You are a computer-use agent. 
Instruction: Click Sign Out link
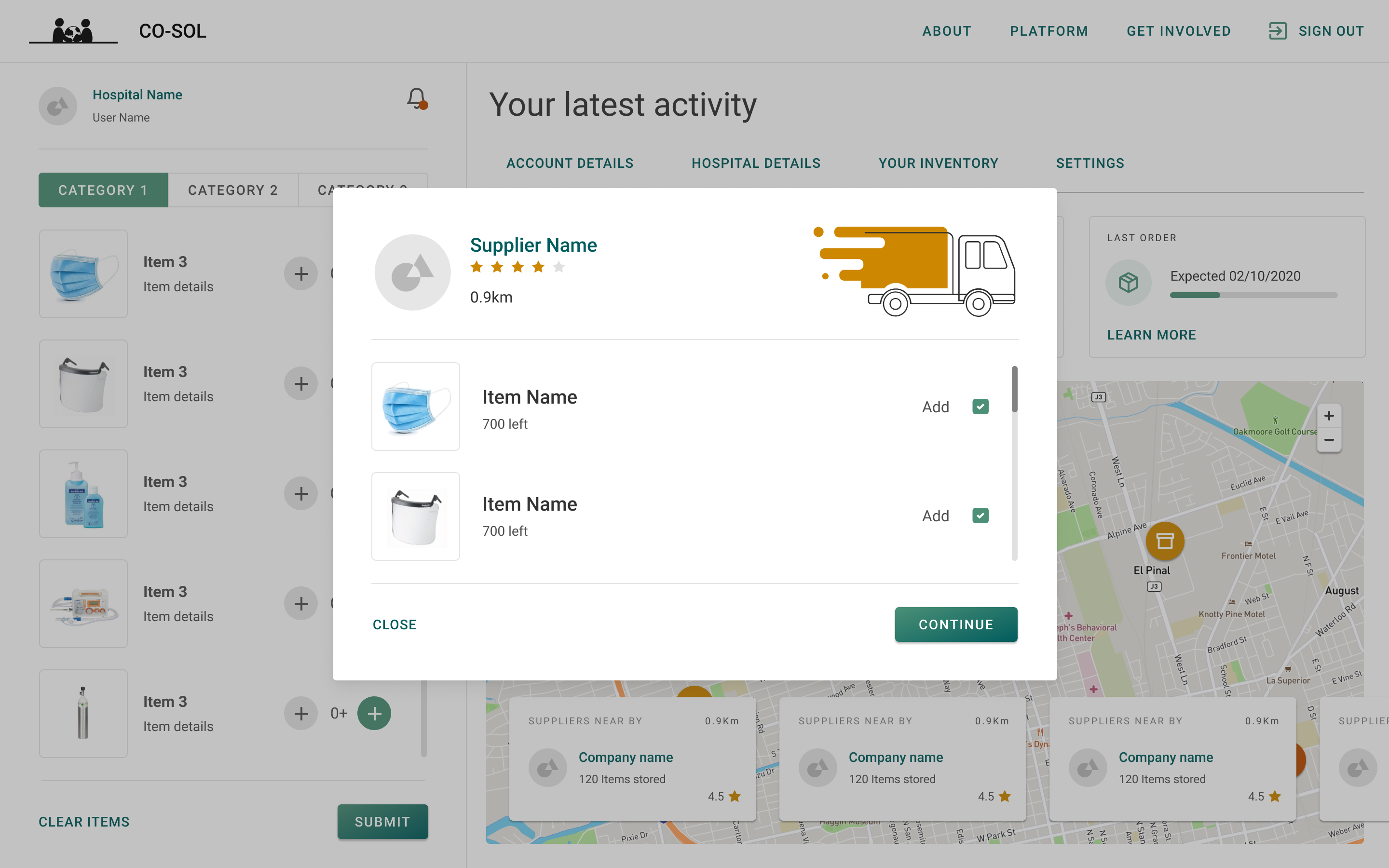(x=1332, y=31)
